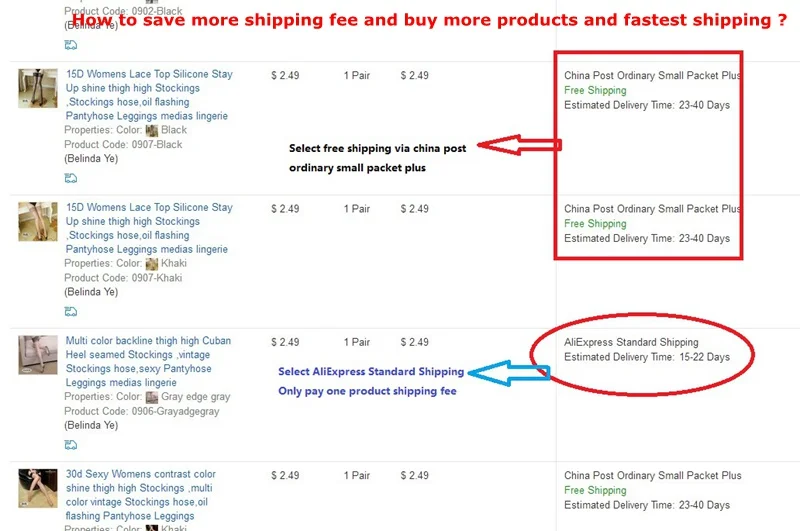Select the Gray edge gray color swatch
This screenshot has height=531, width=800.
[x=152, y=397]
